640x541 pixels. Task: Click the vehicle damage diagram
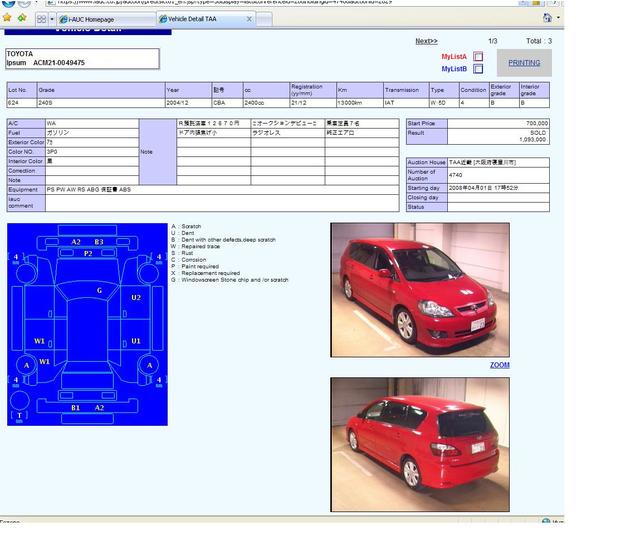[87, 324]
